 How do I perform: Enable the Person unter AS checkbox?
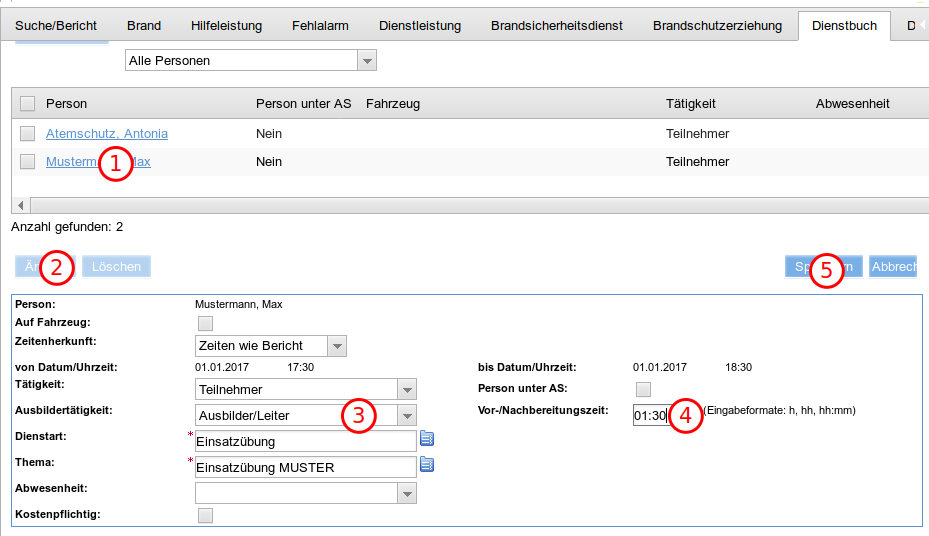(x=644, y=389)
